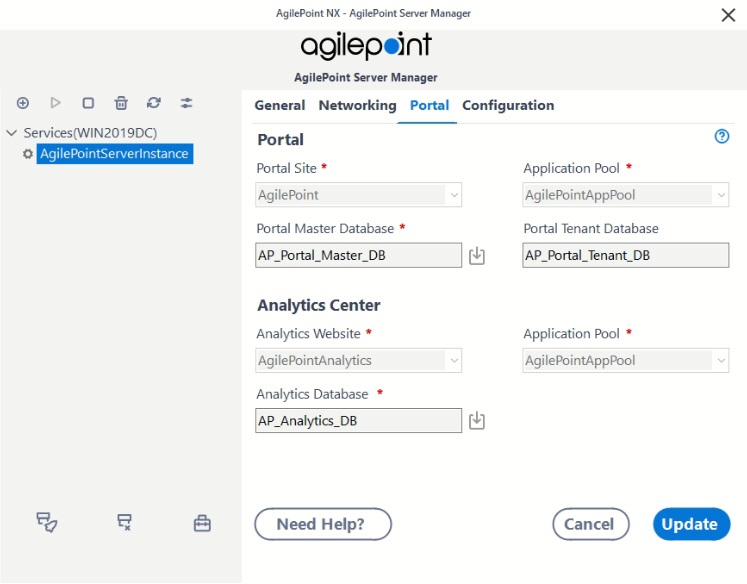
Task: Delete the instance using trash icon
Action: pos(121,103)
